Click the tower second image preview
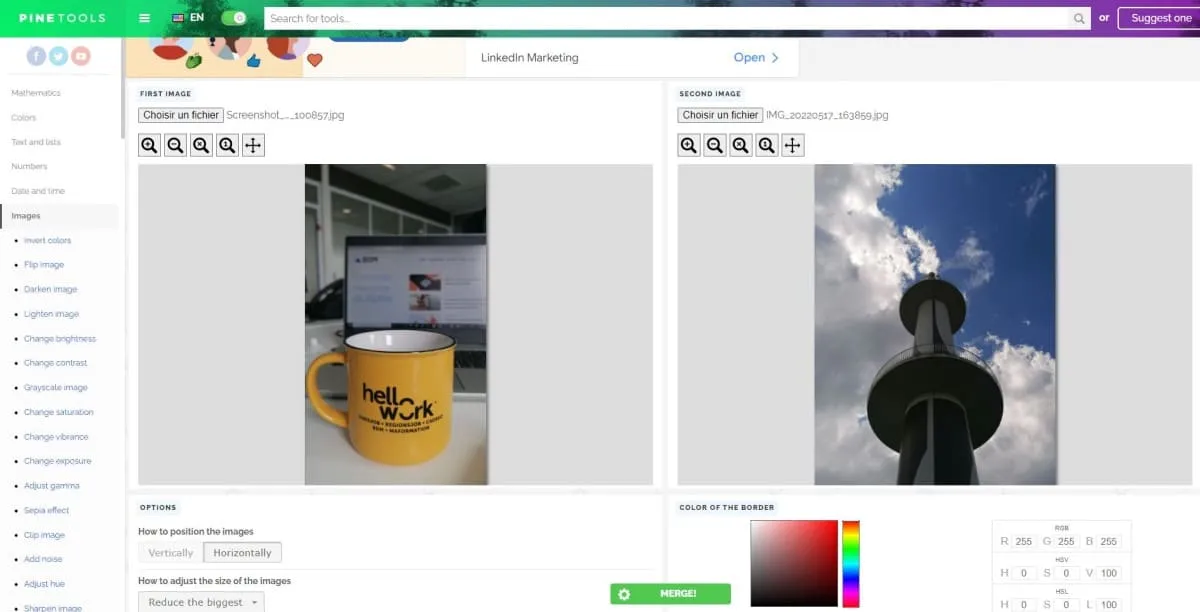Image resolution: width=1200 pixels, height=612 pixels. tap(935, 325)
